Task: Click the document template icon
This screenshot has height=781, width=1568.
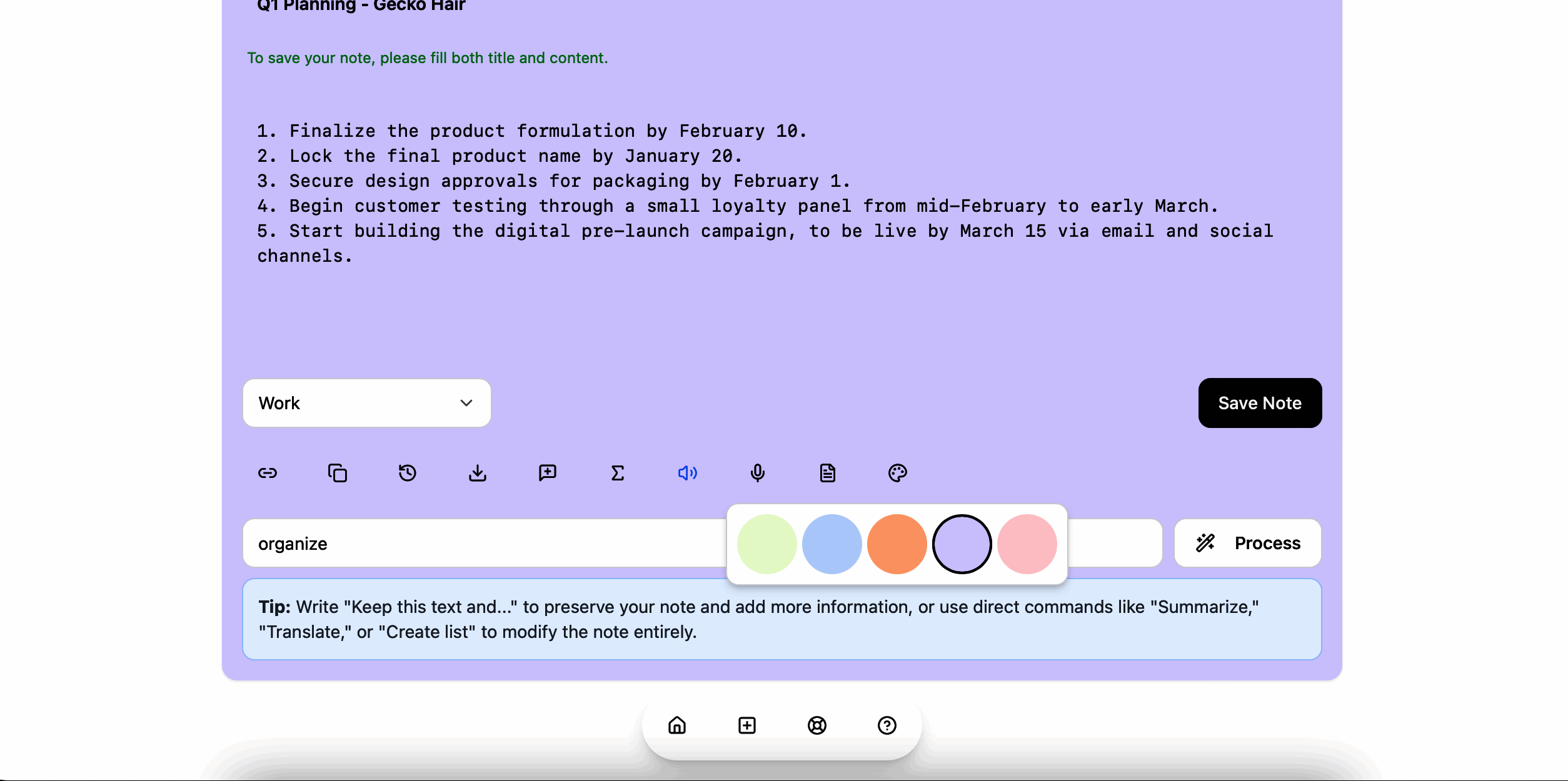Action: click(x=828, y=473)
